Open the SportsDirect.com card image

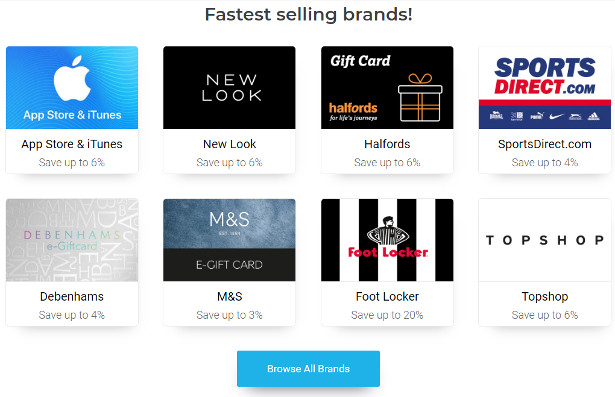coord(545,87)
